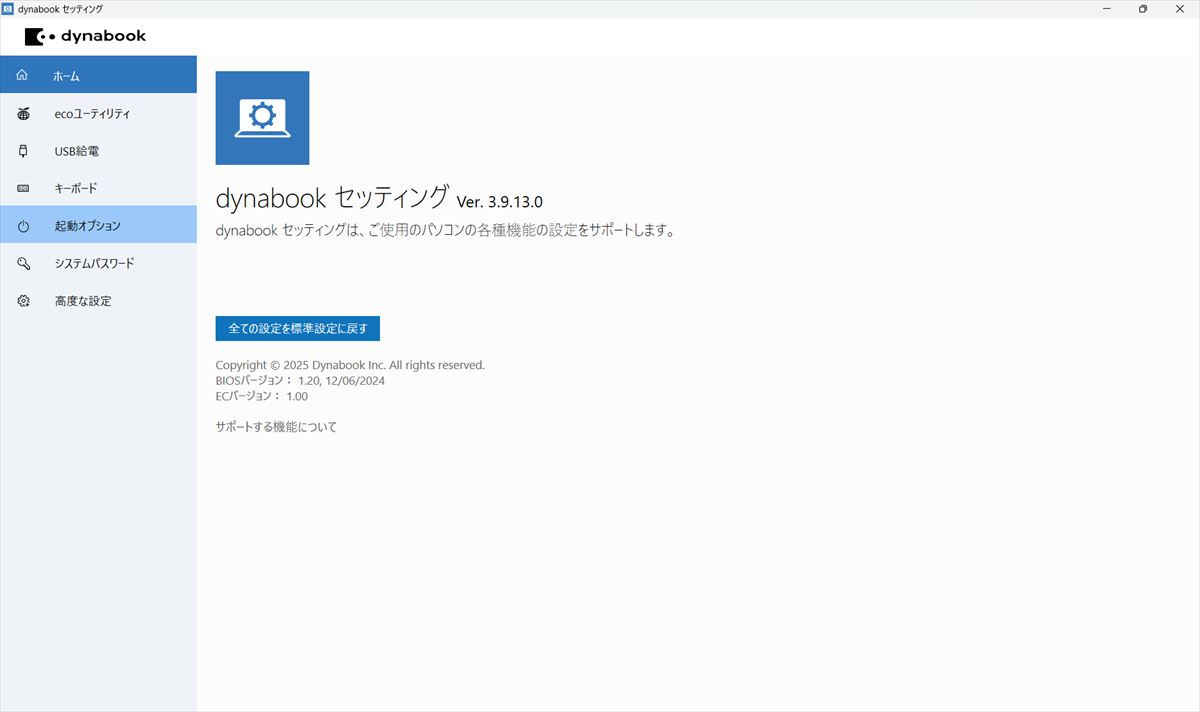Viewport: 1200px width, 712px height.
Task: Click 全ての設定を標準設定に戻す button
Action: 298,328
